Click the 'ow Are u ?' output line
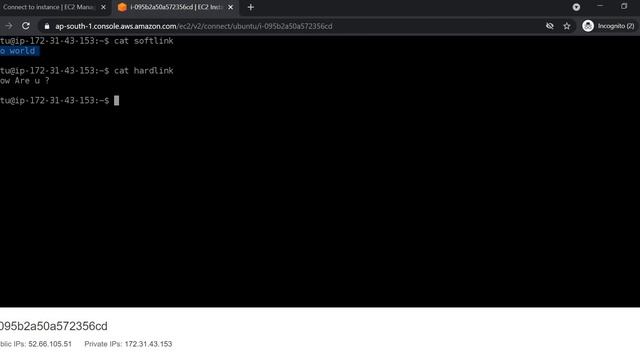The image size is (640, 360). coord(24,81)
